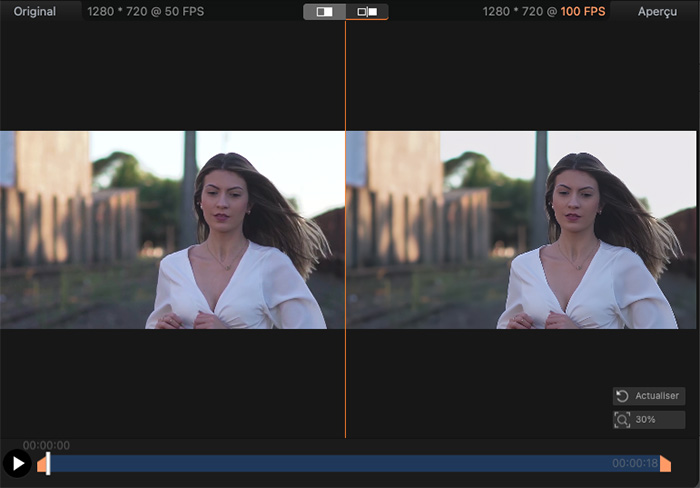Open the 30% zoom level control
The width and height of the screenshot is (700, 488).
click(x=648, y=420)
